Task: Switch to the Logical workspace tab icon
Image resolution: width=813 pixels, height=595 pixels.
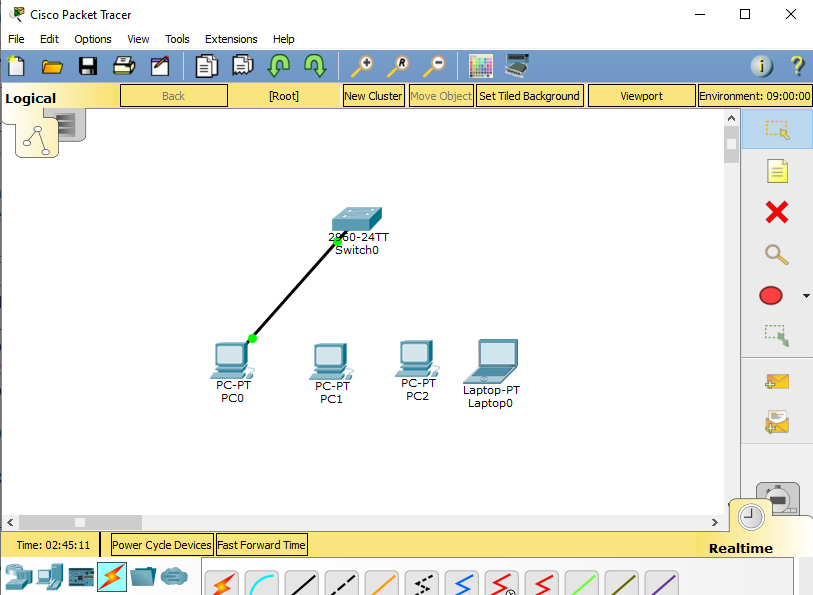Action: coord(36,139)
